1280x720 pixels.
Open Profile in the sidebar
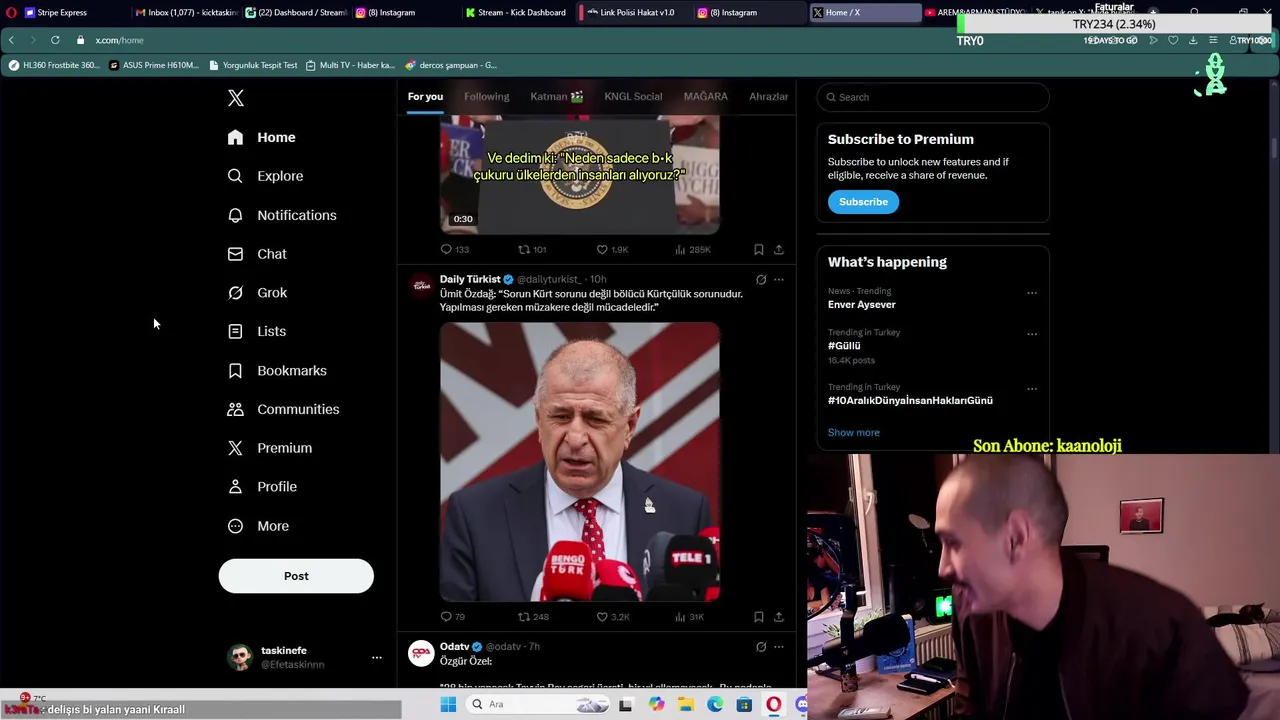click(262, 487)
